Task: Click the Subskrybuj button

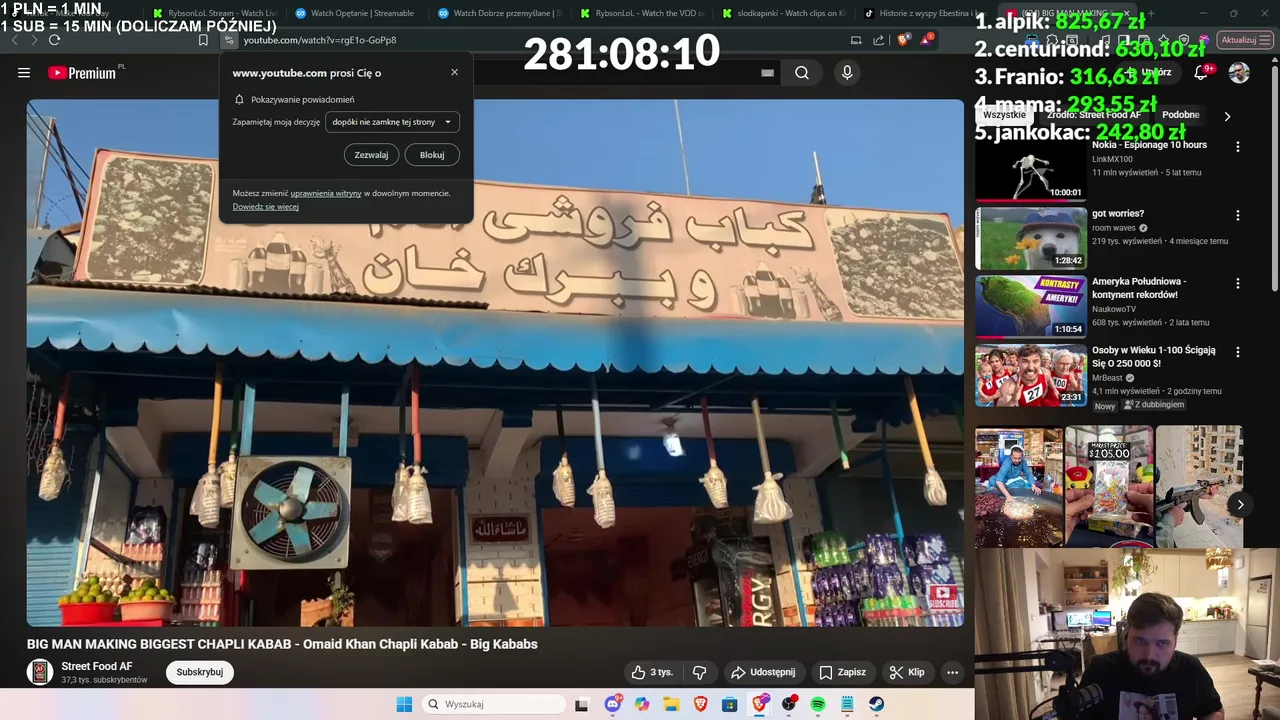Action: pyautogui.click(x=199, y=672)
